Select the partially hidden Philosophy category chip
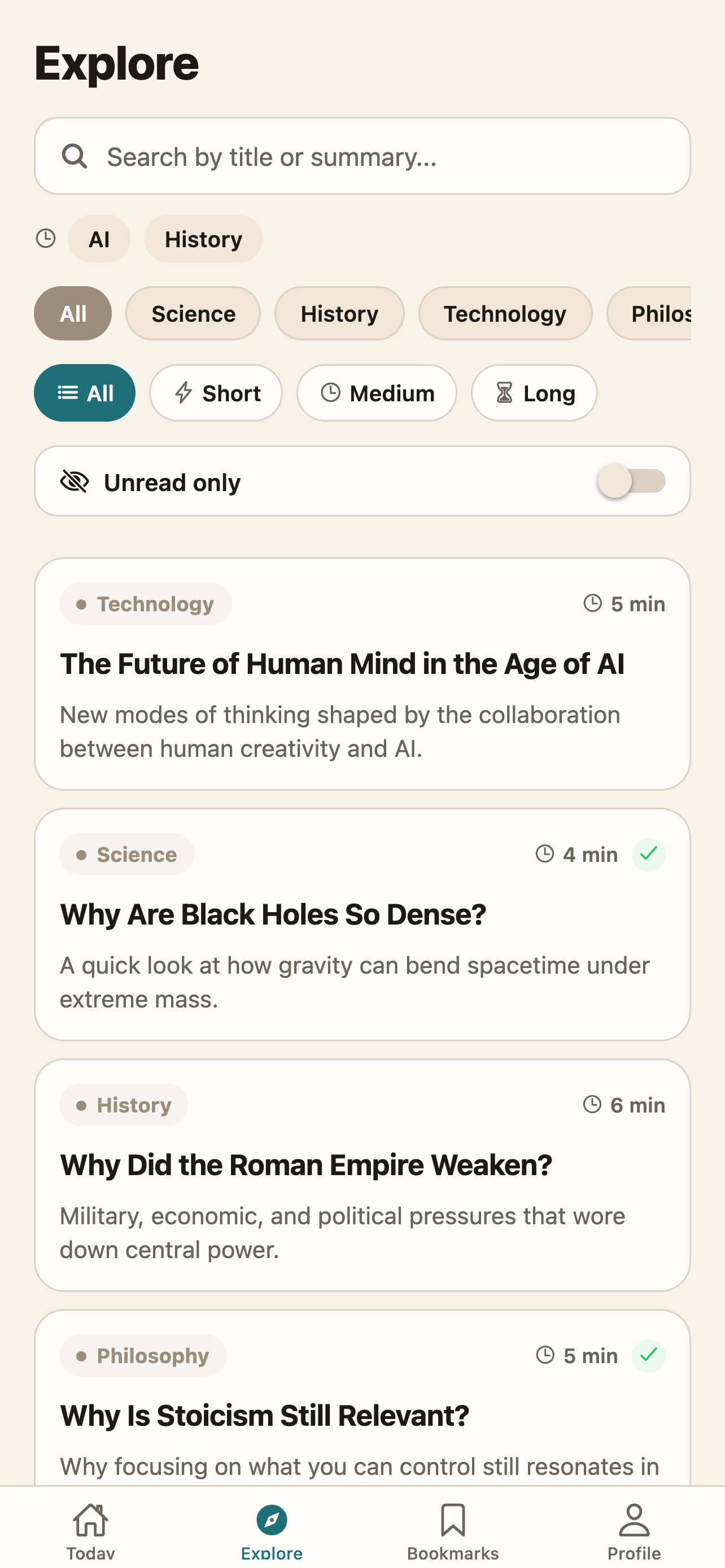This screenshot has height=1568, width=725. tap(649, 313)
